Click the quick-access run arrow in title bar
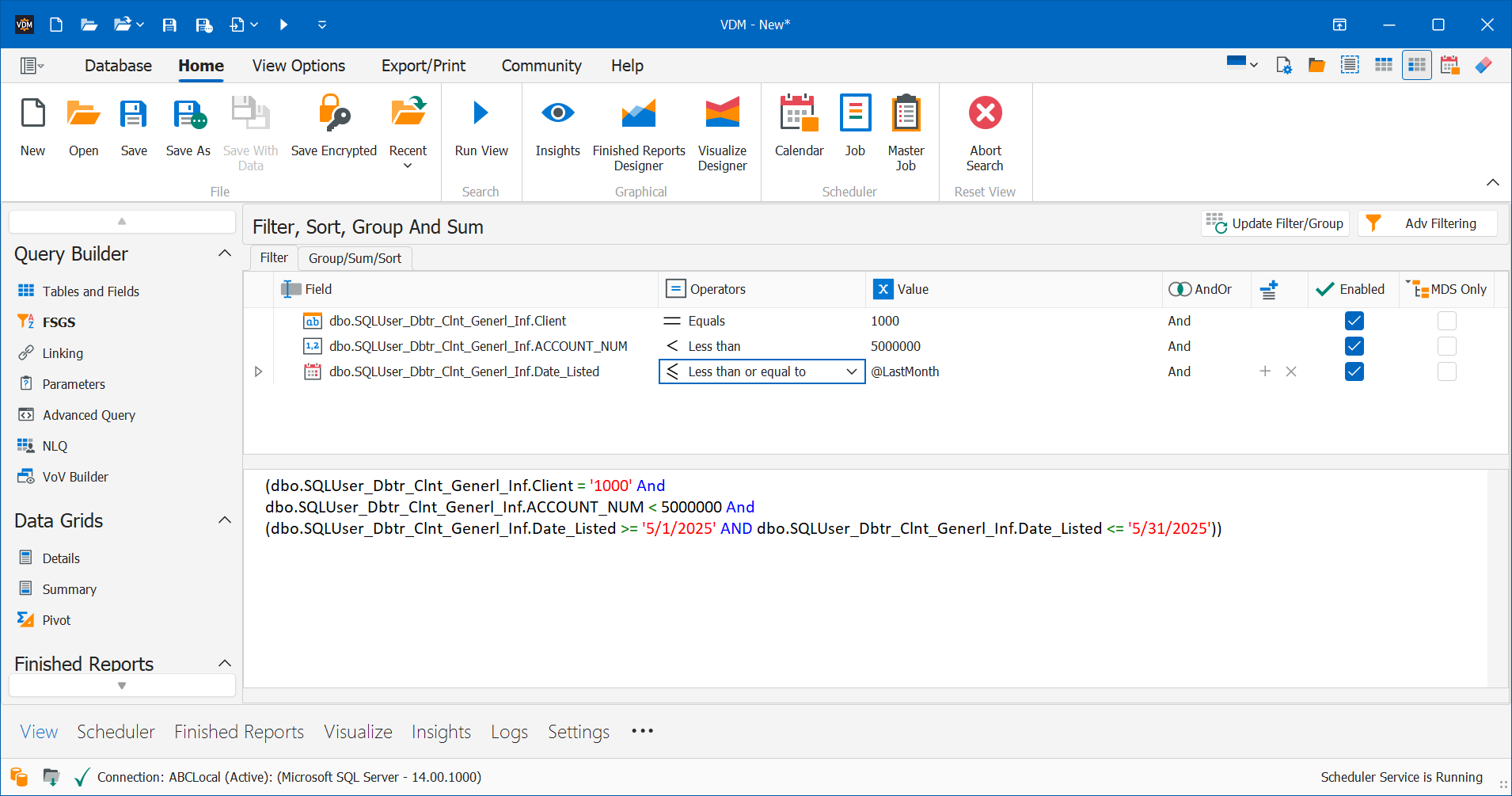 (x=283, y=25)
